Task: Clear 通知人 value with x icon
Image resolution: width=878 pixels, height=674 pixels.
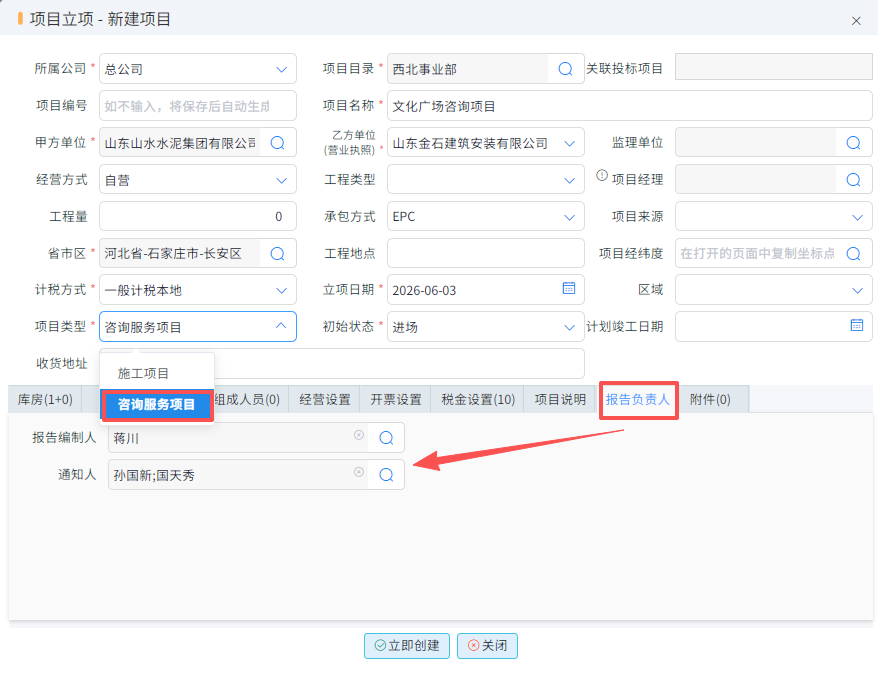Action: (359, 472)
